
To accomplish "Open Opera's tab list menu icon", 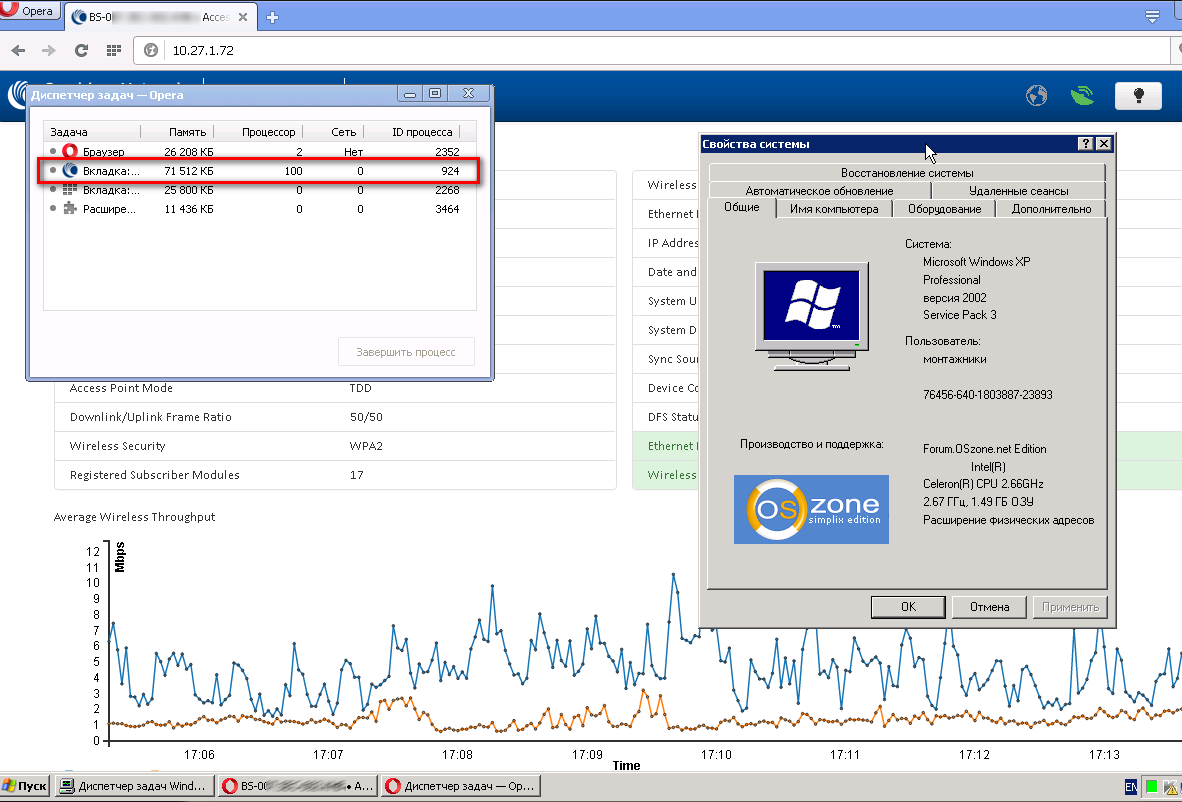I will click(1152, 15).
